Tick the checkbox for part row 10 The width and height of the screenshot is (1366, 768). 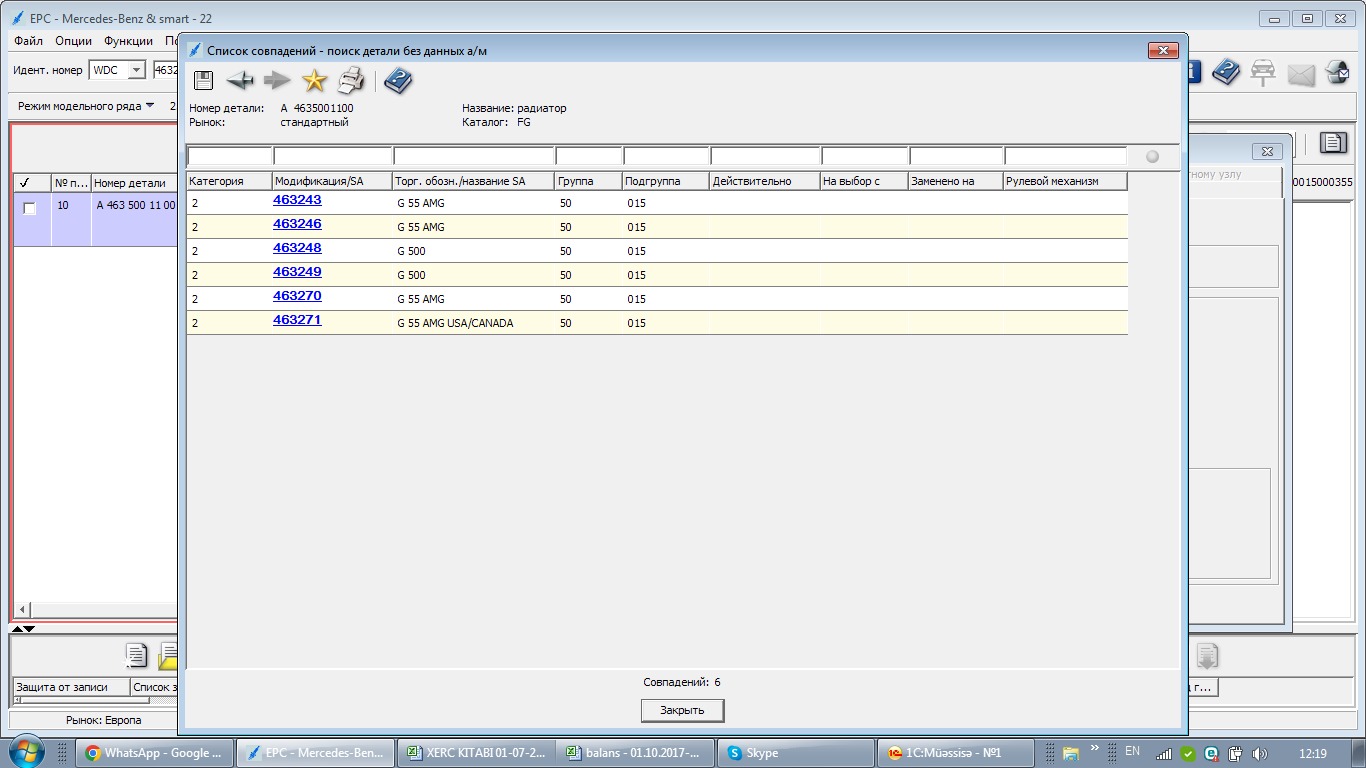coord(30,208)
